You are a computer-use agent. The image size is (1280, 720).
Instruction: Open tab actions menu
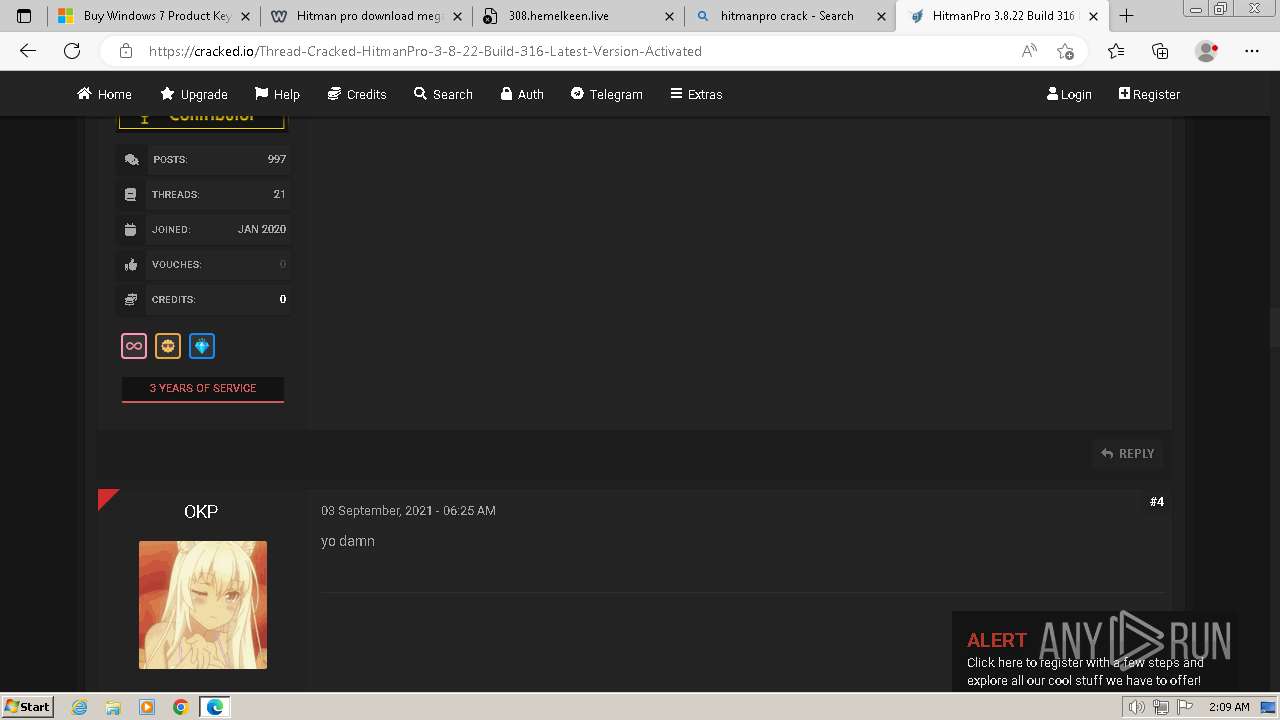pos(24,16)
